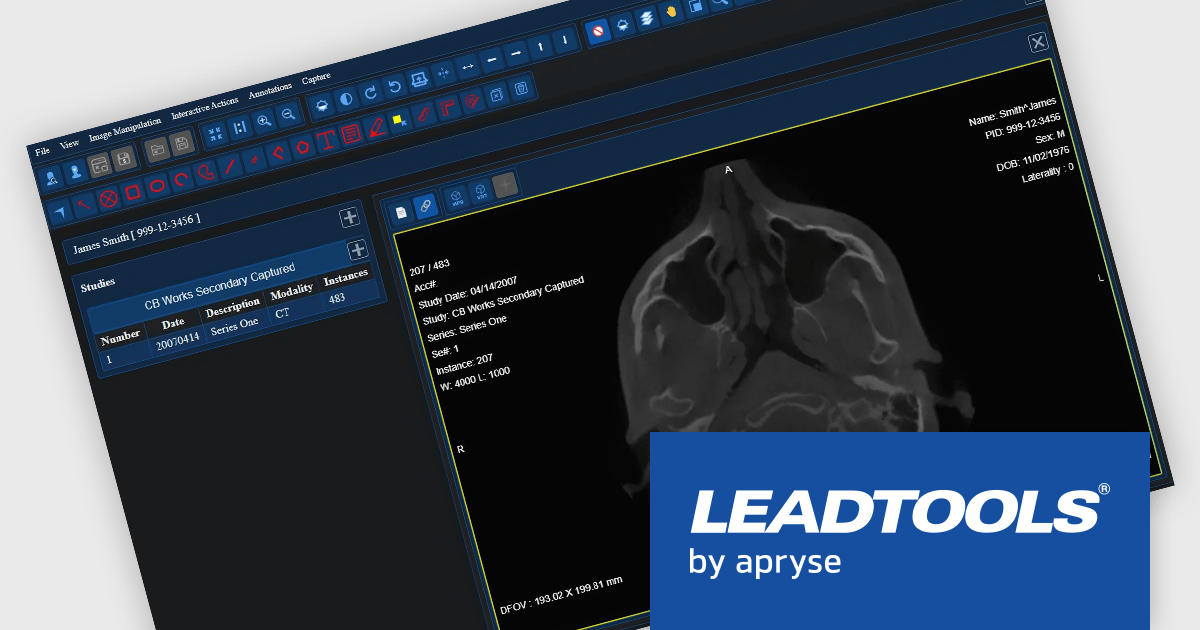
Task: Select the CB Works Secondary Captured study header
Action: click(220, 287)
